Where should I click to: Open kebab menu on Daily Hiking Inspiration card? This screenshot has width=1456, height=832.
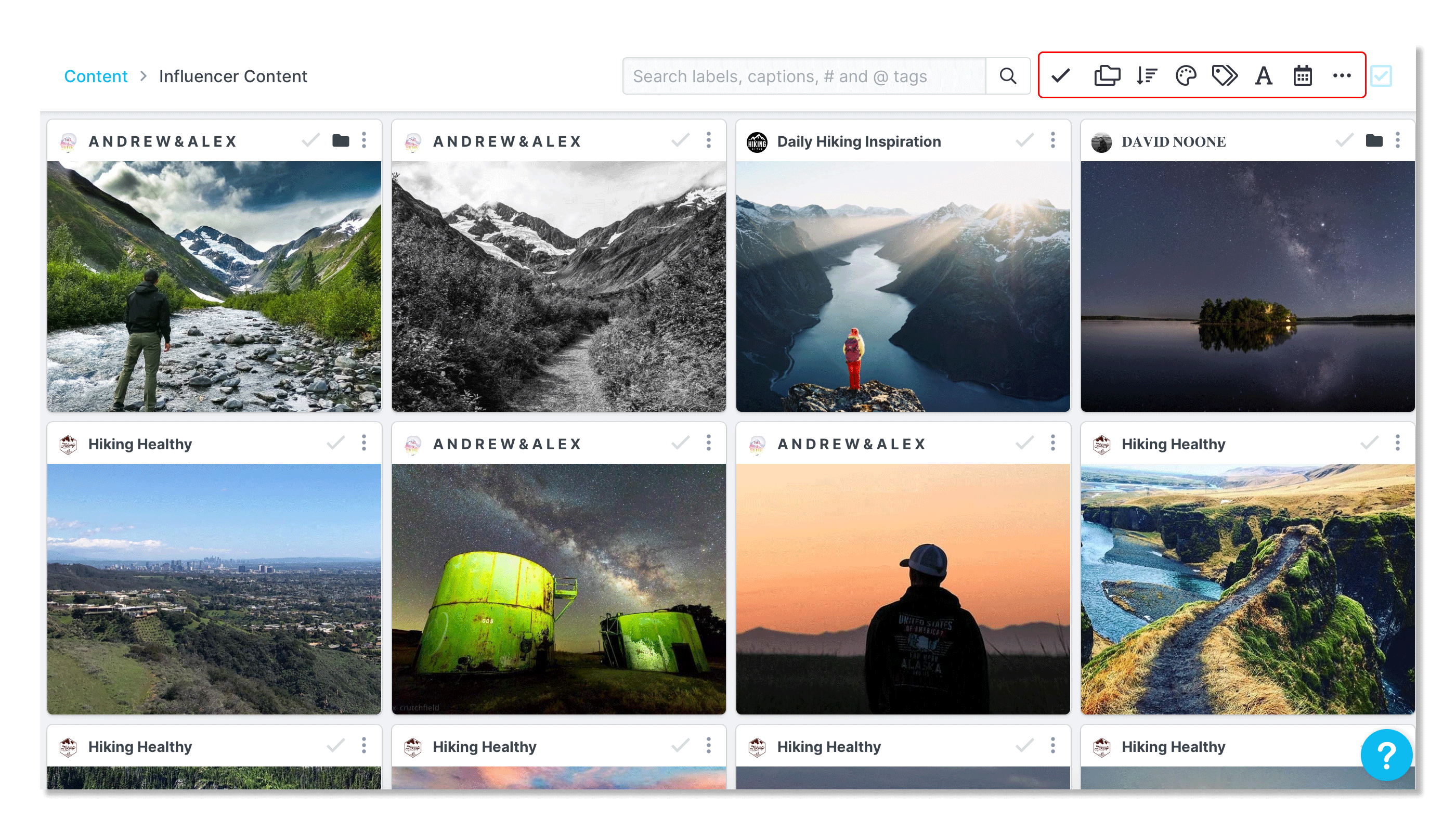(1052, 140)
